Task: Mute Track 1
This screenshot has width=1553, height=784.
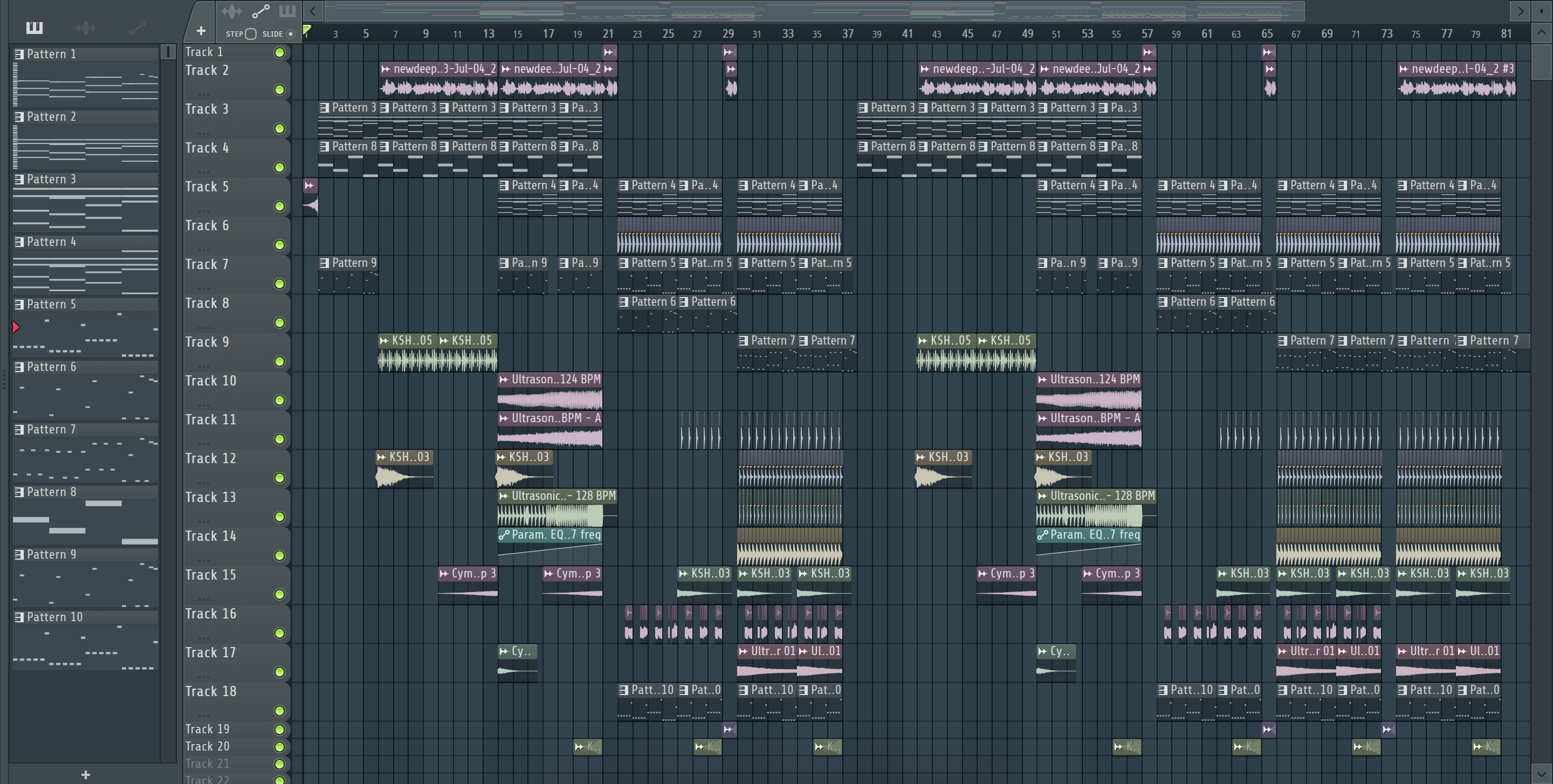Action: [x=280, y=52]
